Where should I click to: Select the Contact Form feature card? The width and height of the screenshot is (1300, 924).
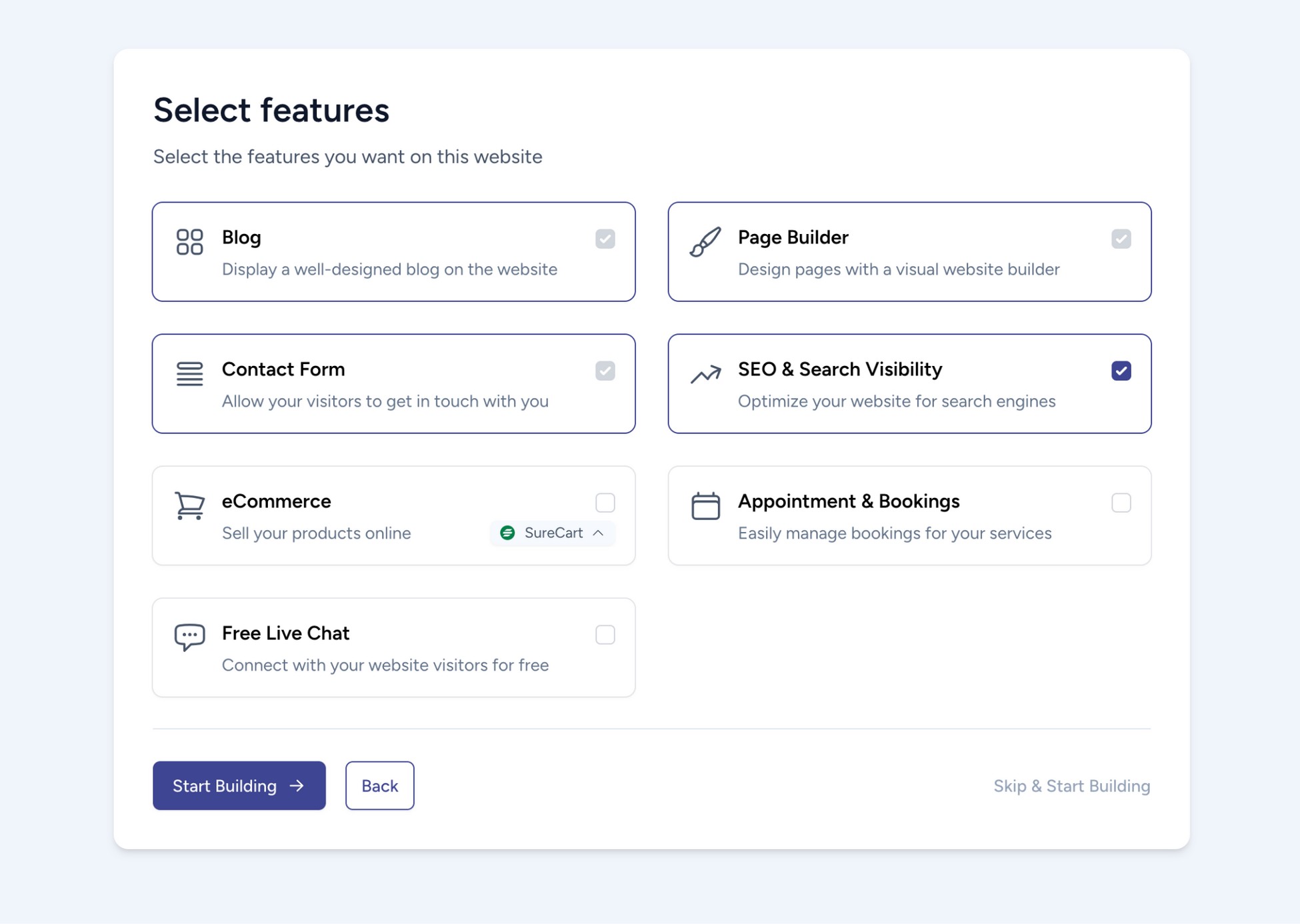coord(393,383)
